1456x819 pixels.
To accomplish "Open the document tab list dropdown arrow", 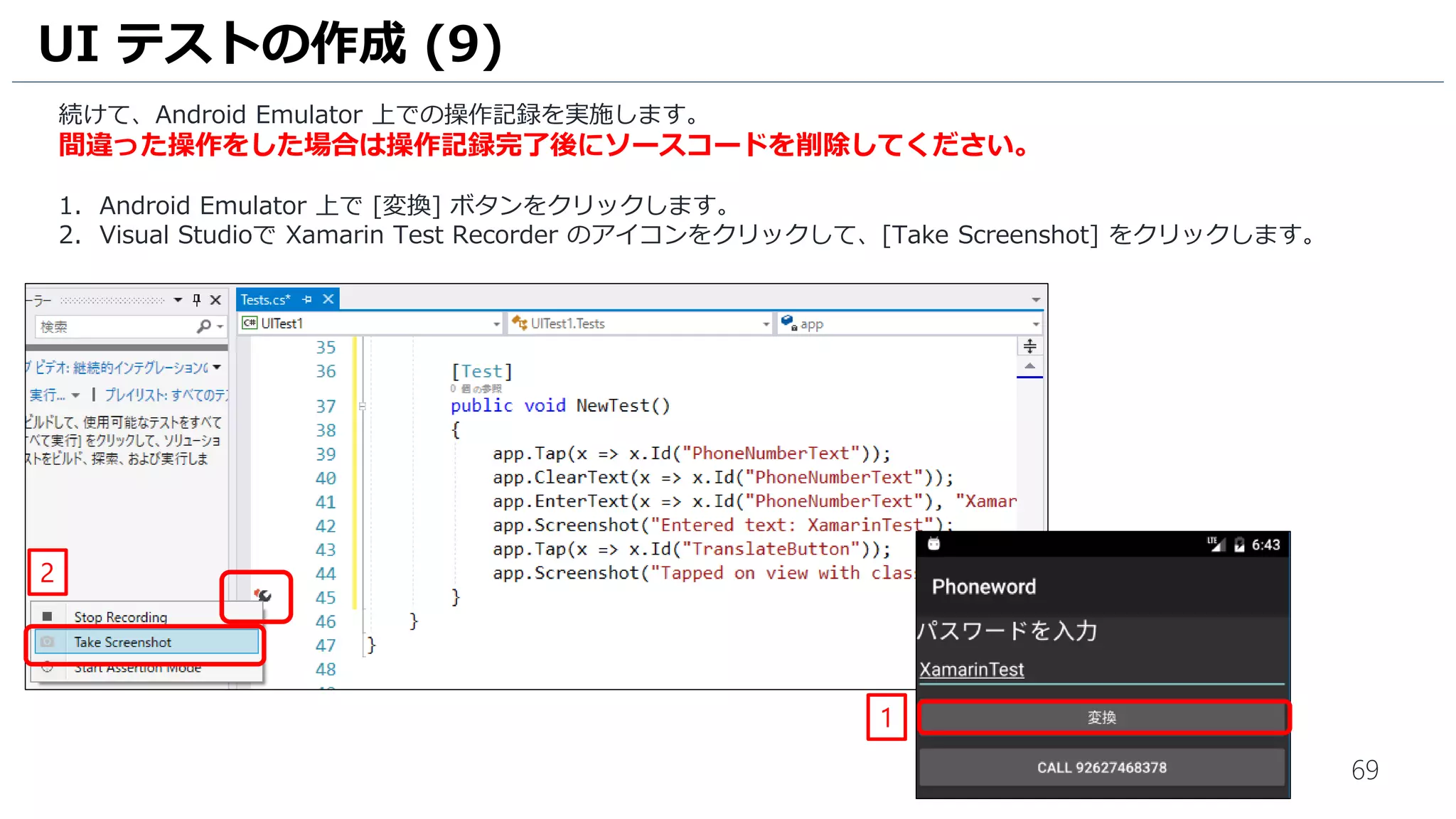I will tap(1036, 300).
